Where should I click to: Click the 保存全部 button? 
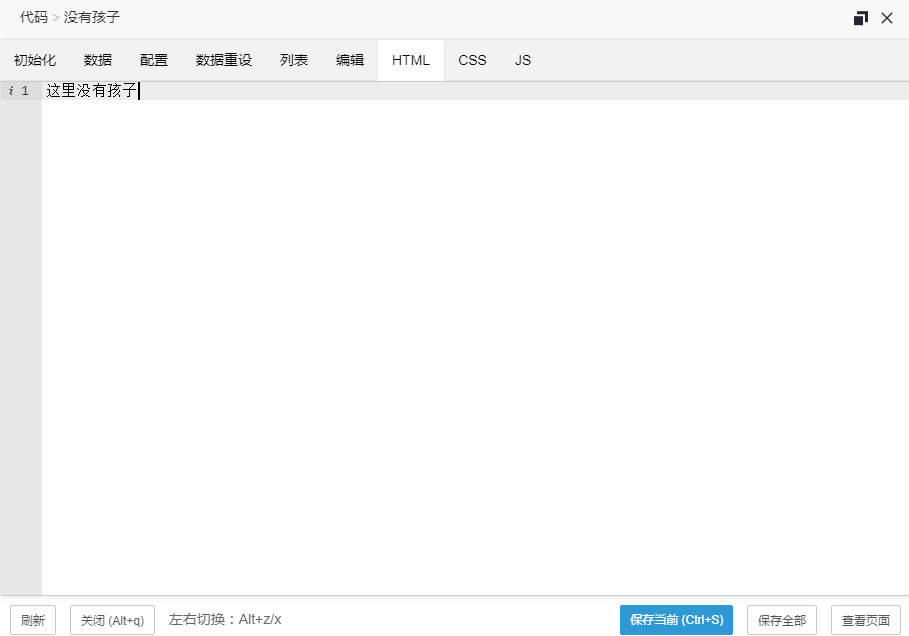point(781,620)
